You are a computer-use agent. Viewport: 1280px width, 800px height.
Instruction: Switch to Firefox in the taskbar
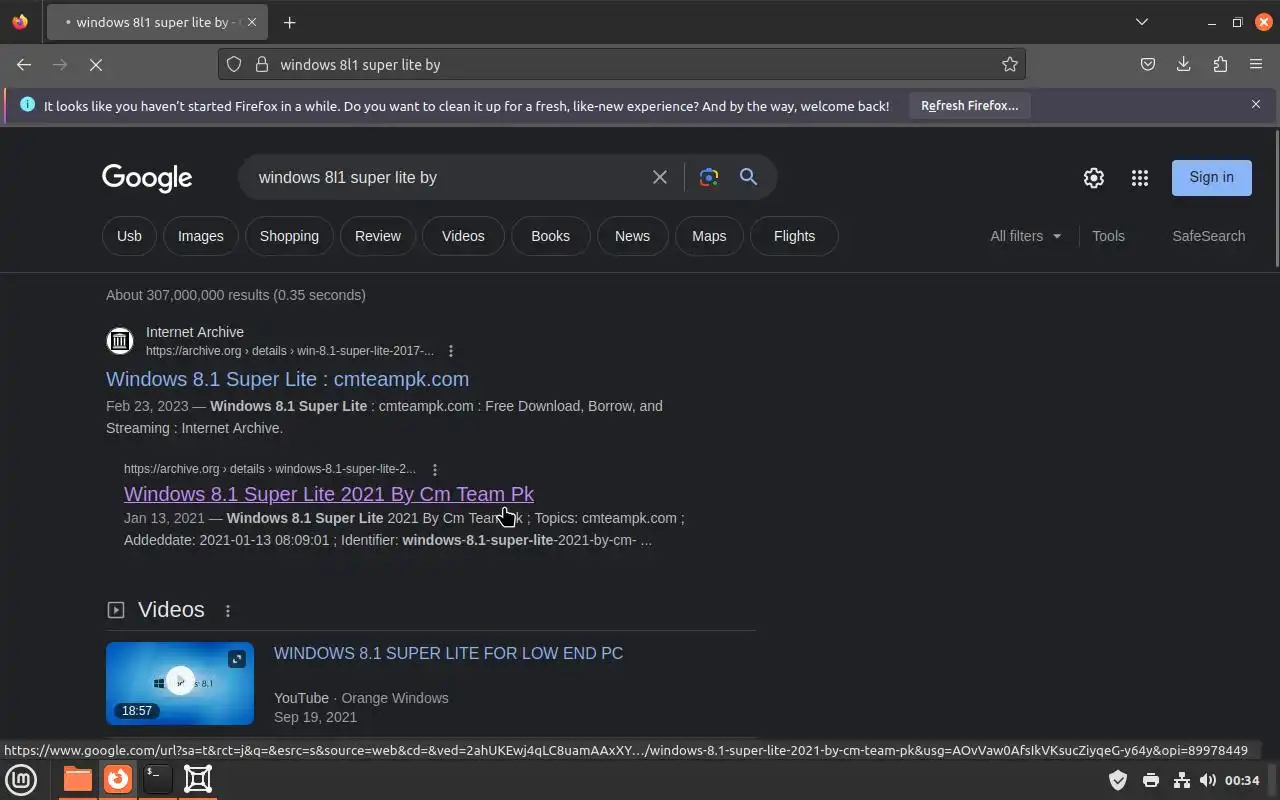[118, 779]
